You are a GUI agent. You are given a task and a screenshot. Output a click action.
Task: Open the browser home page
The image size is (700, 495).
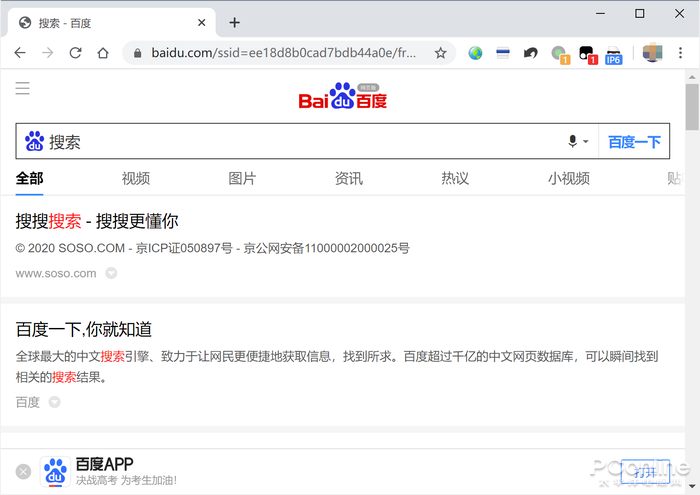103,53
